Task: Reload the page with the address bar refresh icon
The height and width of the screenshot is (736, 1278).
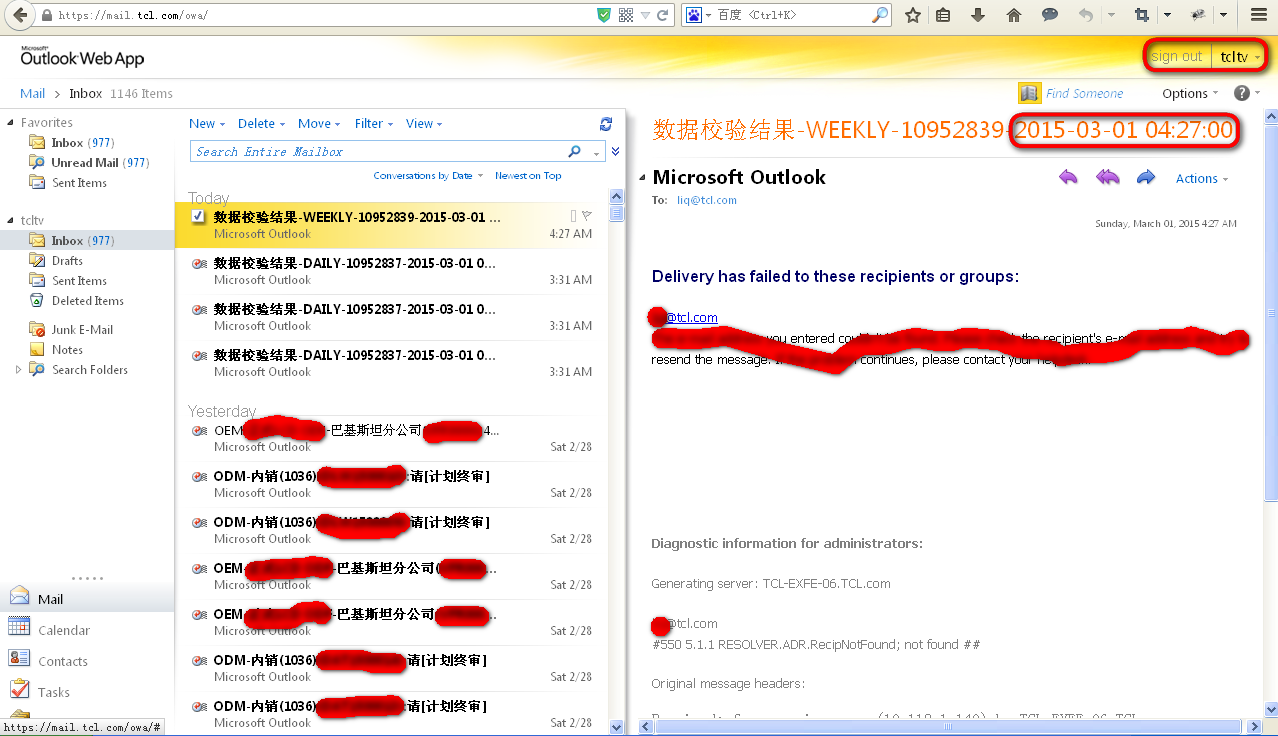Action: (664, 15)
